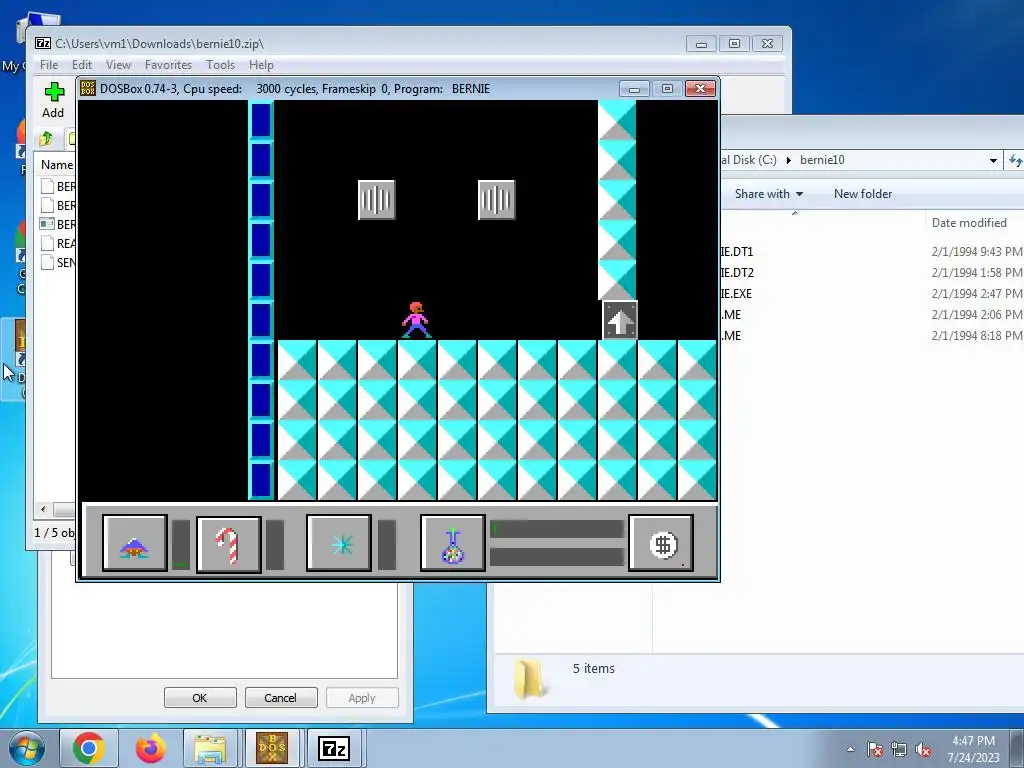Screen dimensions: 1024x768
Task: Click the 7-Zip address path field
Action: [x=71, y=138]
